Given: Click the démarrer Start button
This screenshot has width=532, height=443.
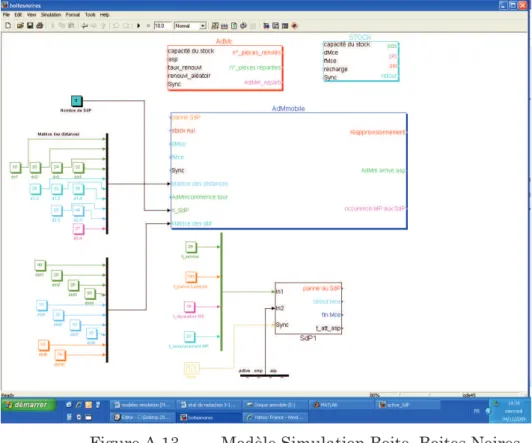Looking at the screenshot, I should [x=28, y=405].
